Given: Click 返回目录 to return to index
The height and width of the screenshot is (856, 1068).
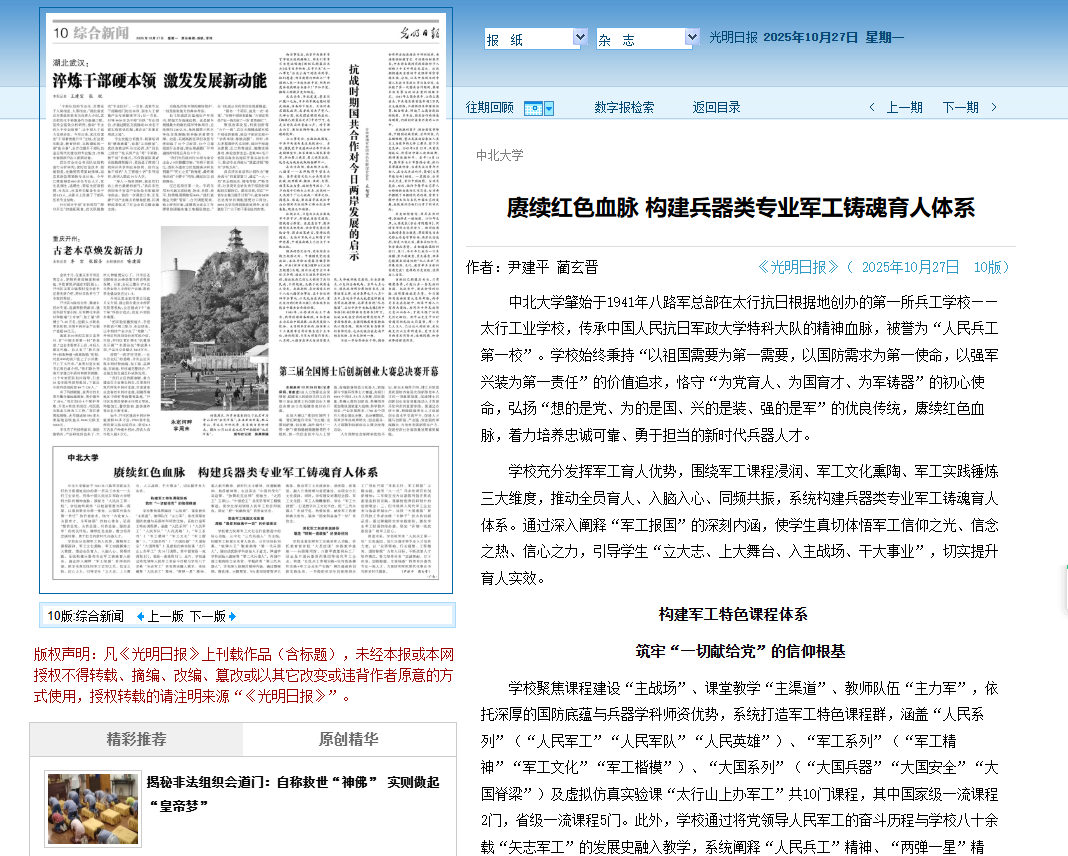Looking at the screenshot, I should (716, 108).
